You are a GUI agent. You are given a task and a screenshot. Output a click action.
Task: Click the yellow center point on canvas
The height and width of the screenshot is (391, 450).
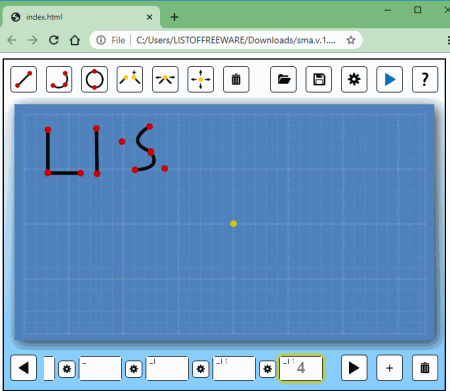click(233, 224)
